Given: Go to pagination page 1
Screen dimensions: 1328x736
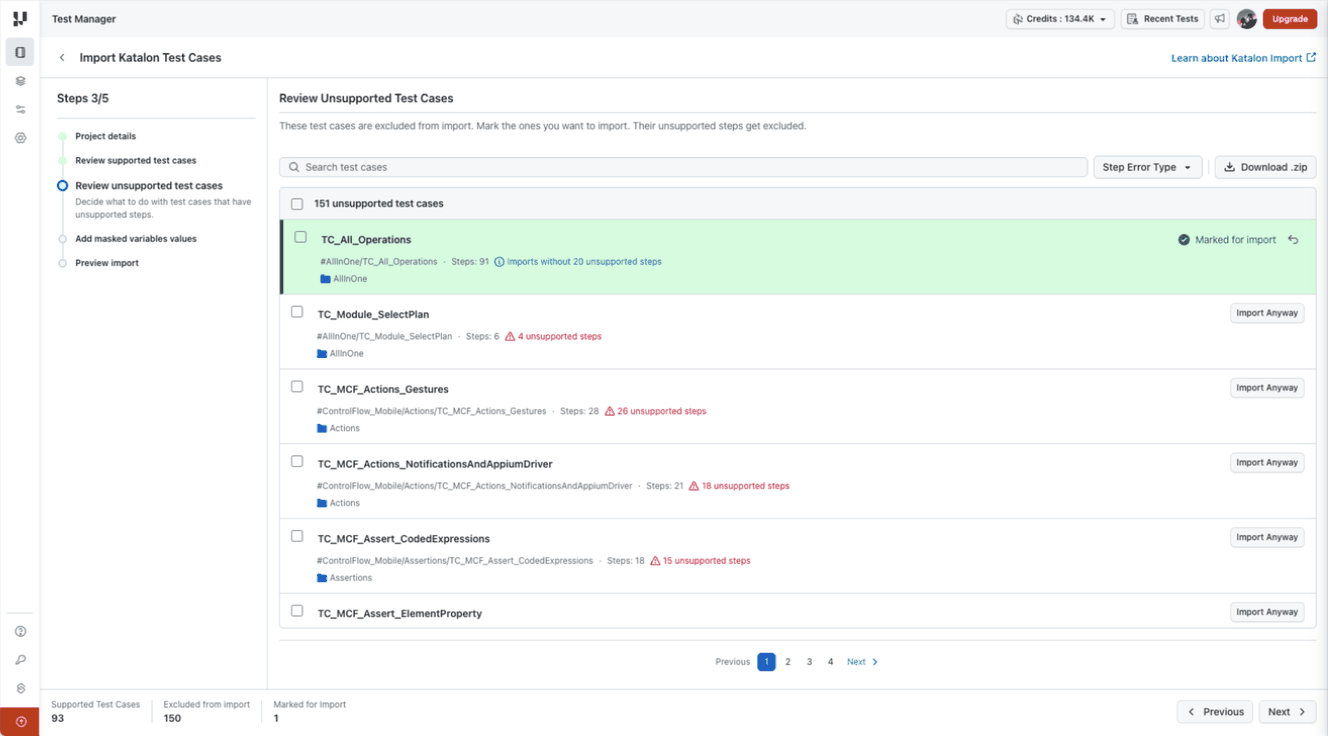Looking at the screenshot, I should click(766, 662).
